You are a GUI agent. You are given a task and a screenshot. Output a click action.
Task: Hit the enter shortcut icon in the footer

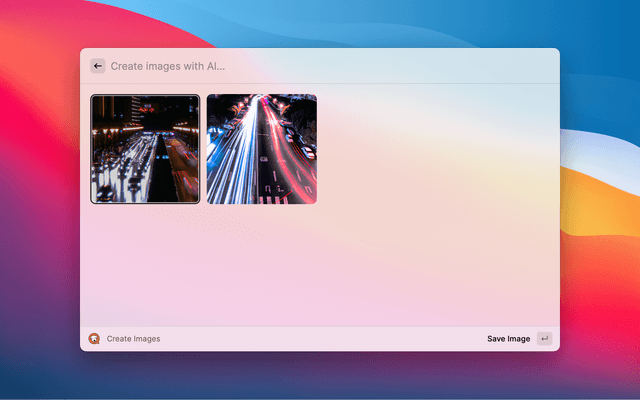pyautogui.click(x=544, y=339)
